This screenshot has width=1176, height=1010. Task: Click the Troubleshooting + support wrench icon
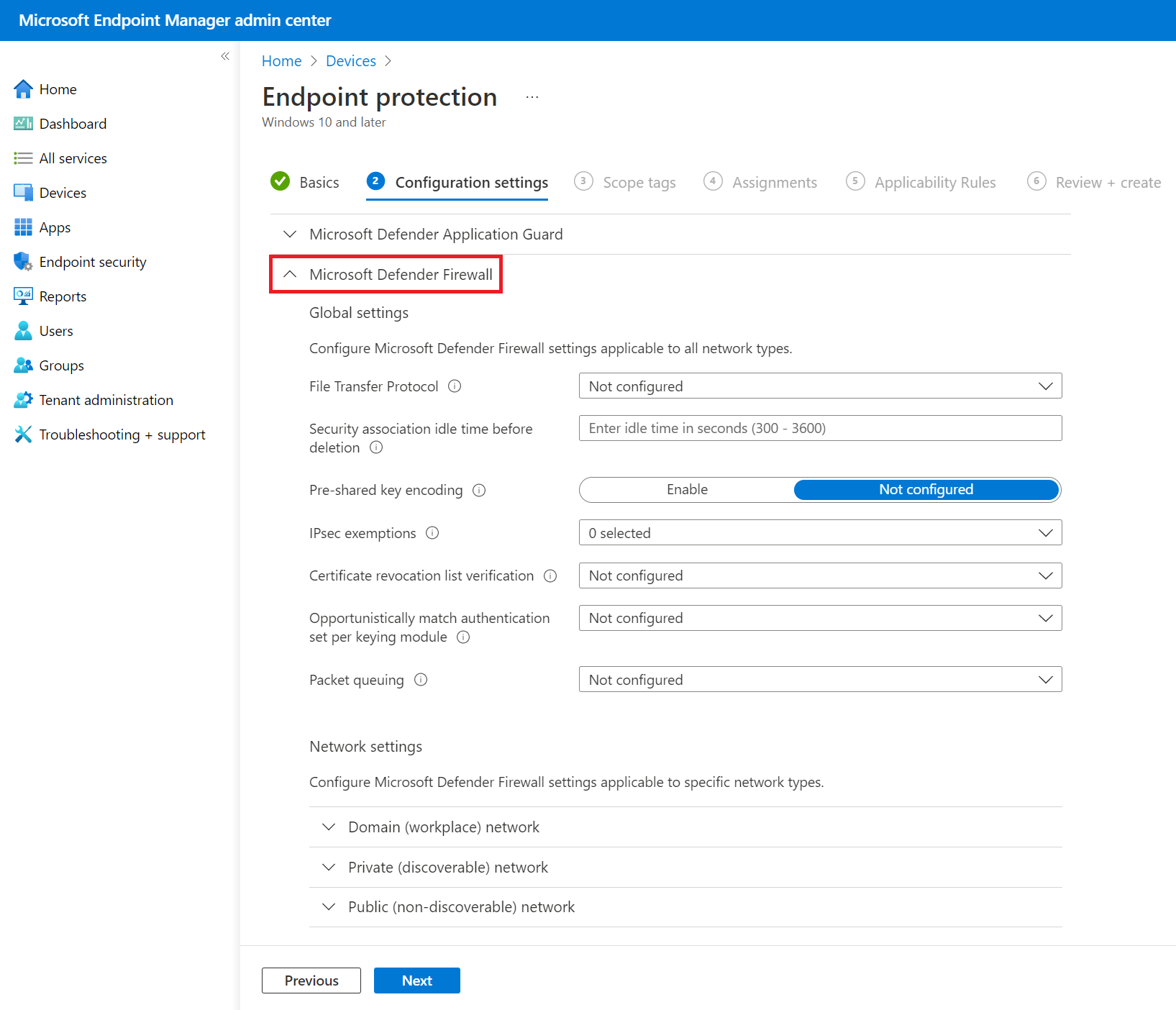(23, 435)
